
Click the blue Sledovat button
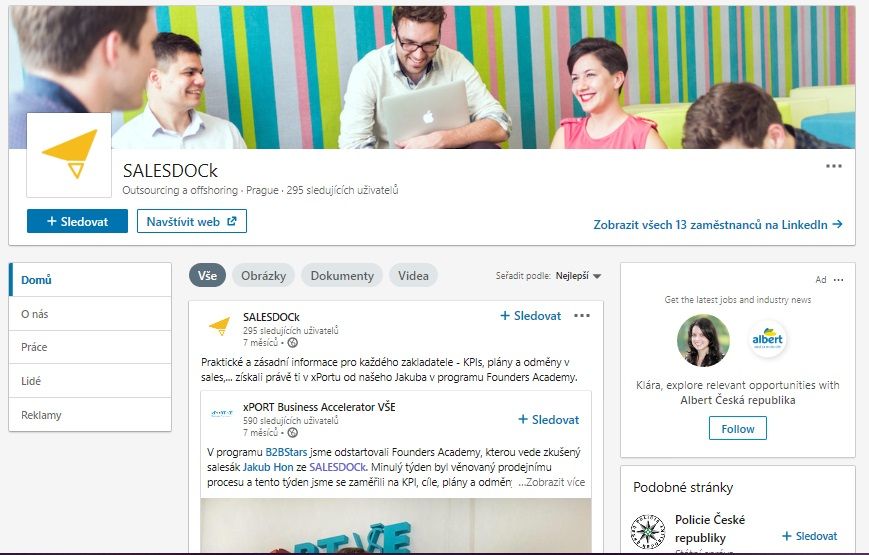click(78, 221)
